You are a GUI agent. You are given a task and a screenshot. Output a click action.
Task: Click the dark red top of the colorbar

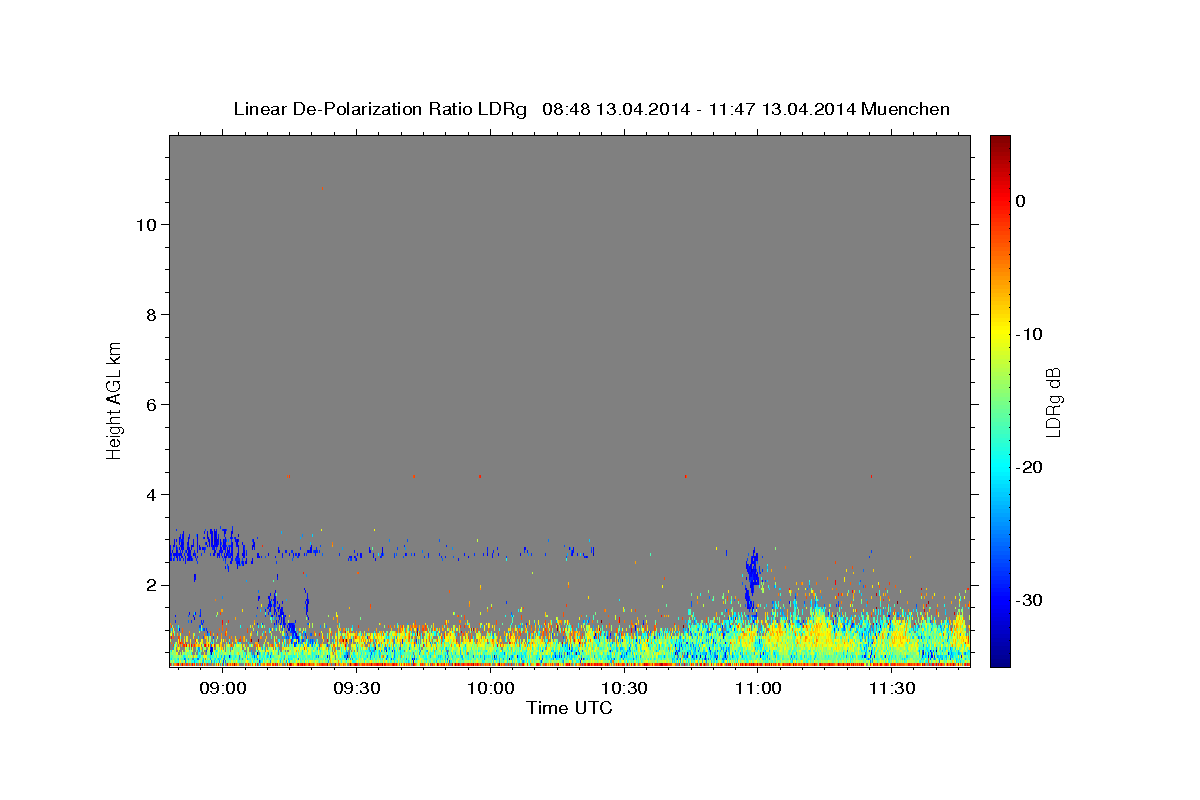(x=1000, y=145)
